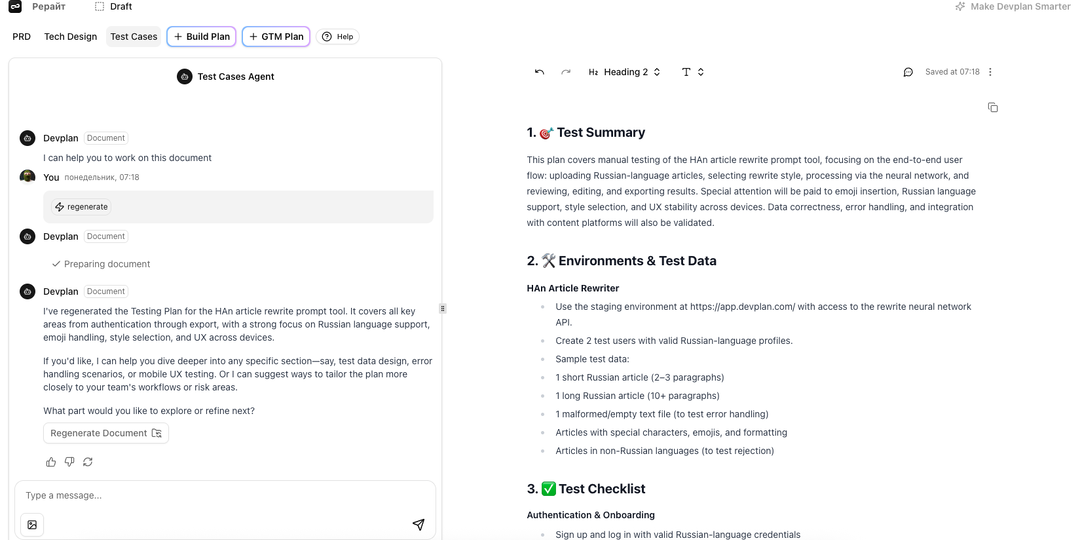Click Make Devplan Smarter link

point(1012,7)
